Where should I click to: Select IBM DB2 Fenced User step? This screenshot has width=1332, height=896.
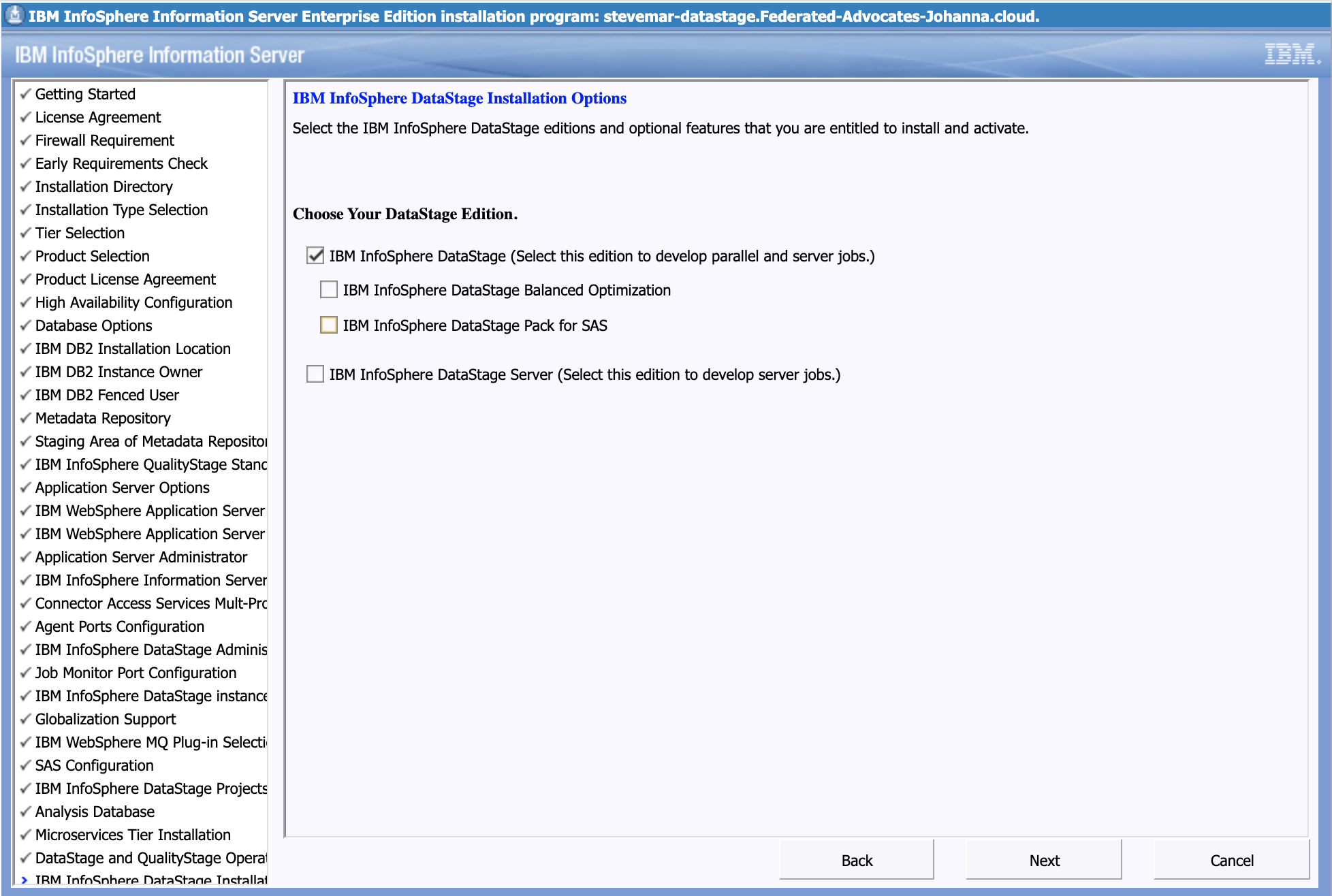(107, 395)
